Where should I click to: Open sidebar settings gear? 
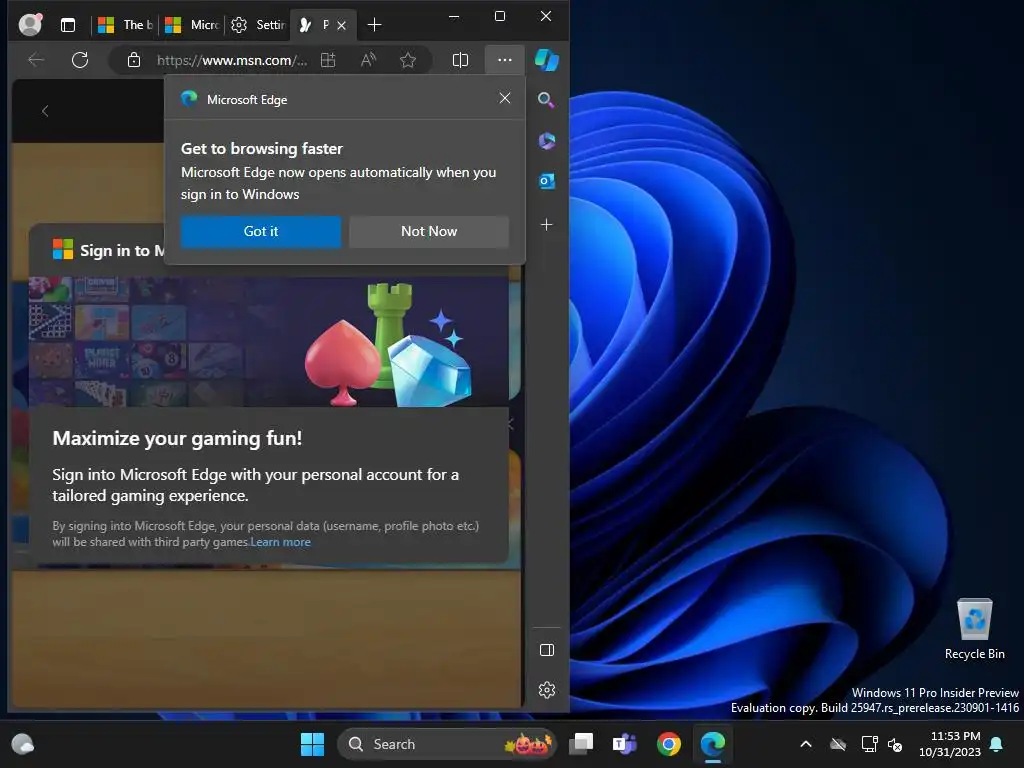(547, 690)
